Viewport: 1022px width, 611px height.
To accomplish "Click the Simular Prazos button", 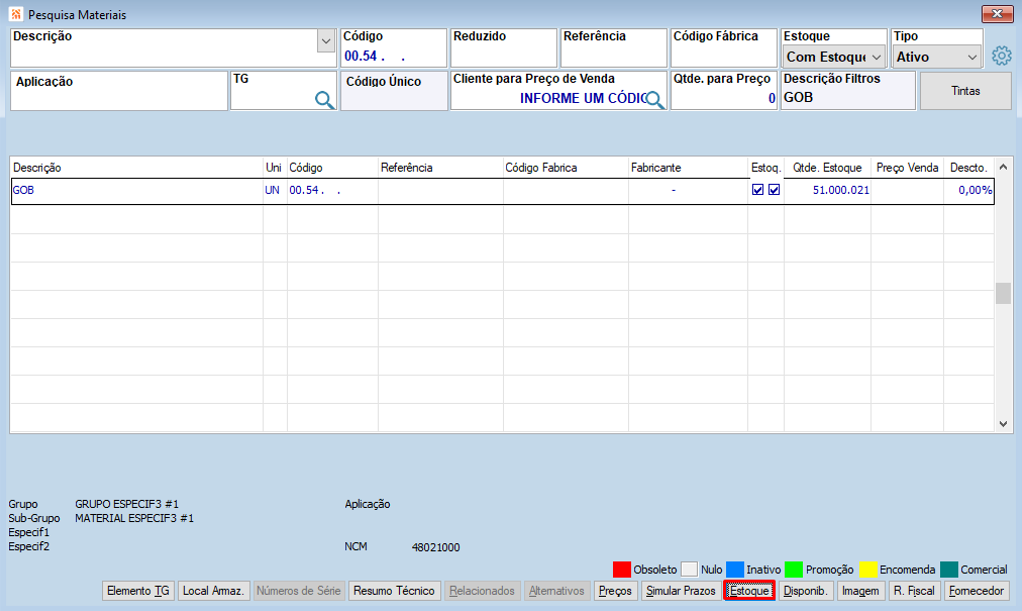I will pos(680,591).
